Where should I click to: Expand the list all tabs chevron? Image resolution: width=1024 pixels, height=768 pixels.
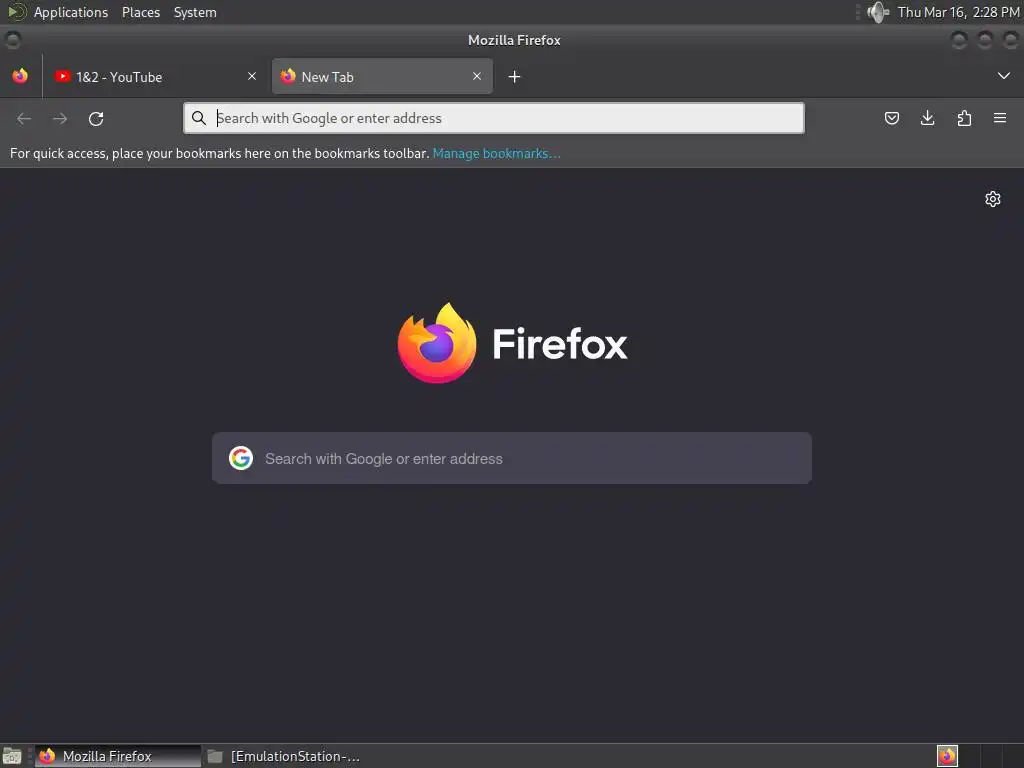(1004, 76)
